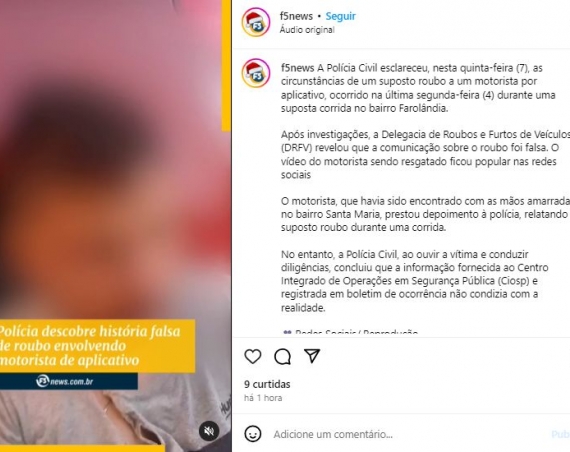Click f5news username in caption
This screenshot has height=452, width=570.
tap(297, 68)
